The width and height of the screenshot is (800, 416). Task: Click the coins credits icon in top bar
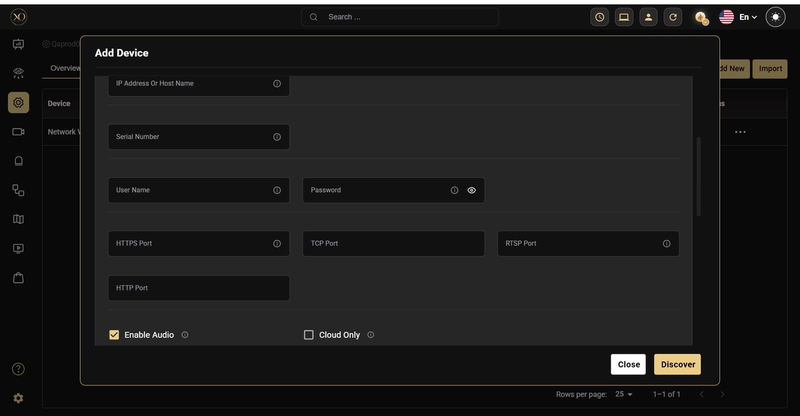[x=702, y=18]
